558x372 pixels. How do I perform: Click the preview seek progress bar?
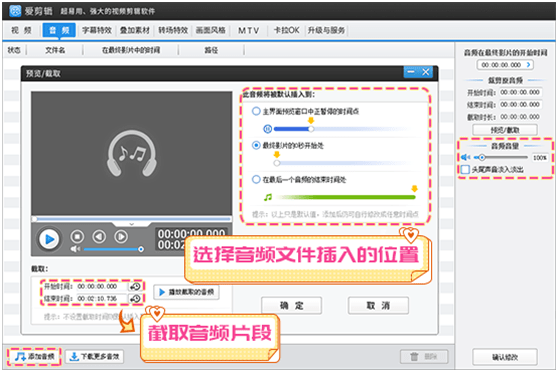(x=132, y=219)
